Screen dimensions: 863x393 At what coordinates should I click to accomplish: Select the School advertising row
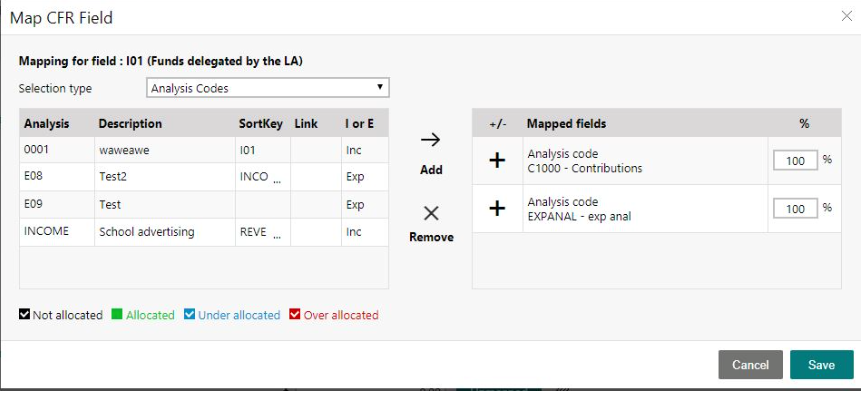click(204, 232)
